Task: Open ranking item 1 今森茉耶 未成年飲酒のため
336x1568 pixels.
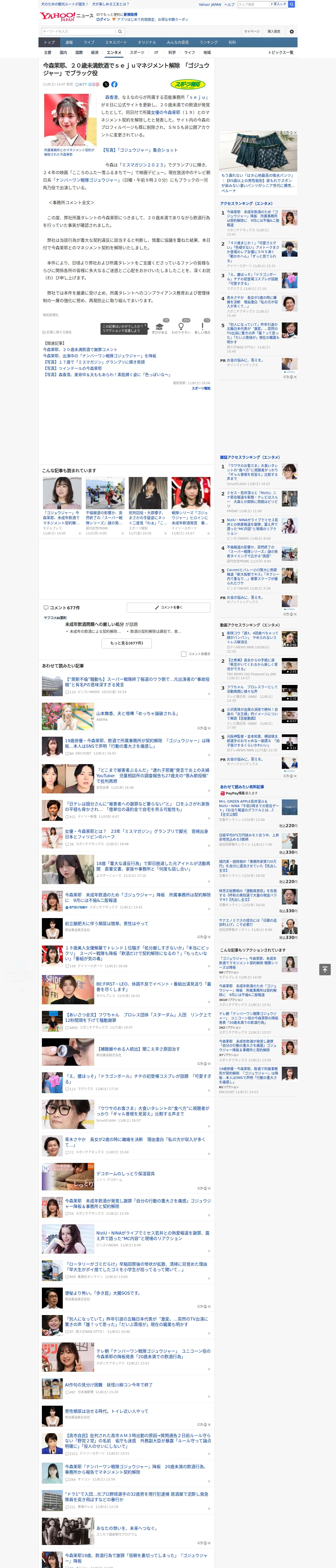Action: click(x=253, y=218)
